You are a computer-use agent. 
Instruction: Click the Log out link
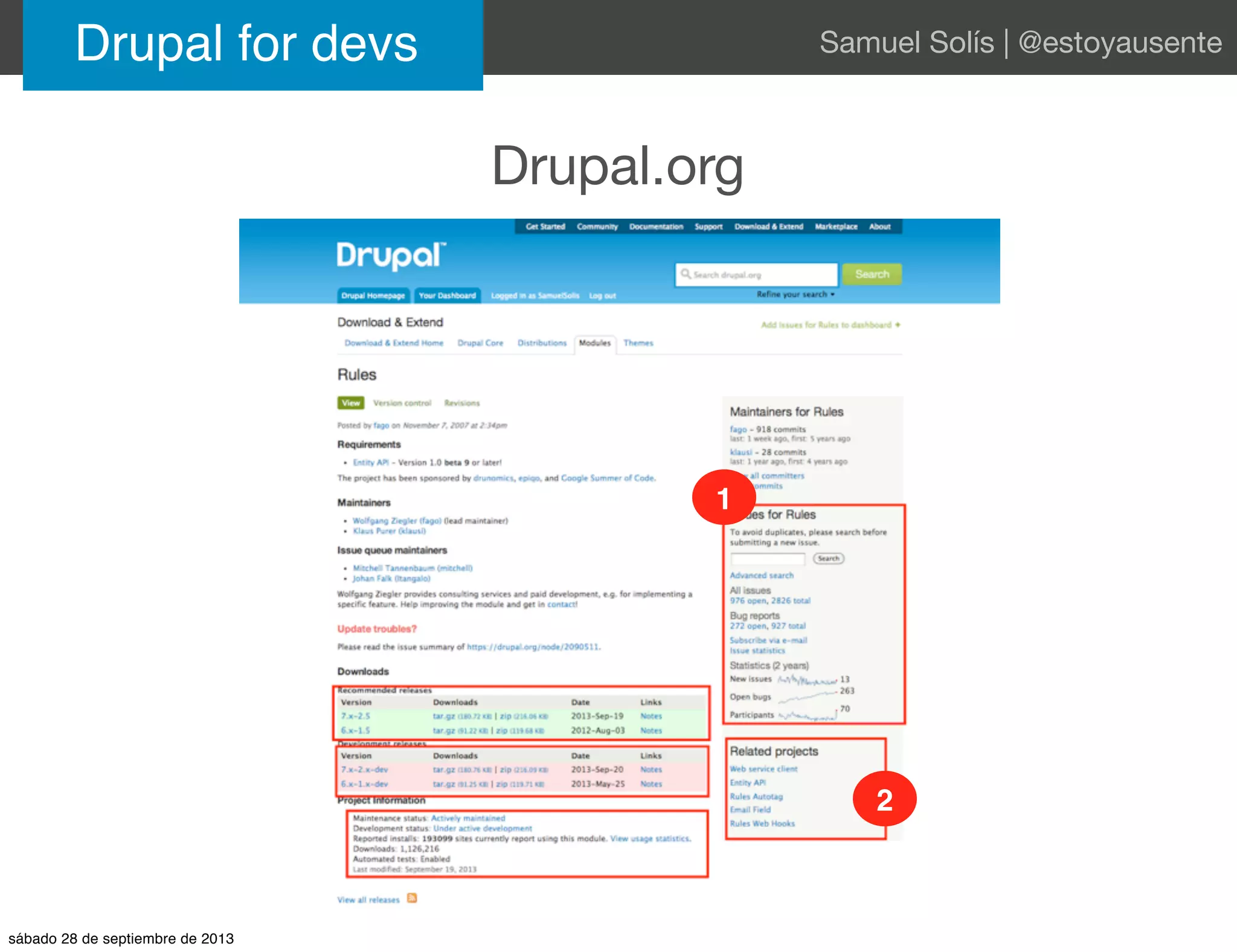tap(602, 295)
